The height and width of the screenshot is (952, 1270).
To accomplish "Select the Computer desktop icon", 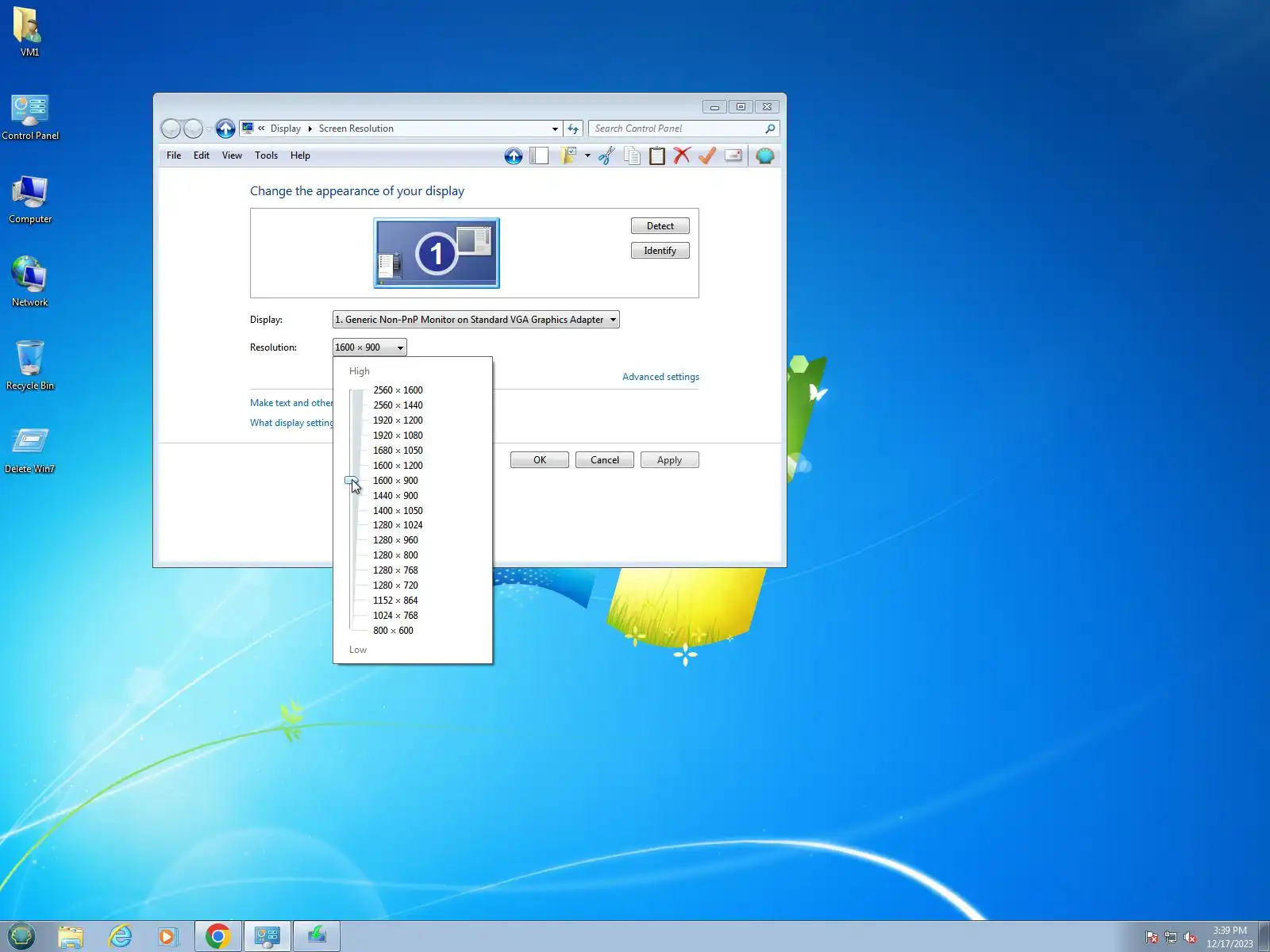I will point(30,200).
